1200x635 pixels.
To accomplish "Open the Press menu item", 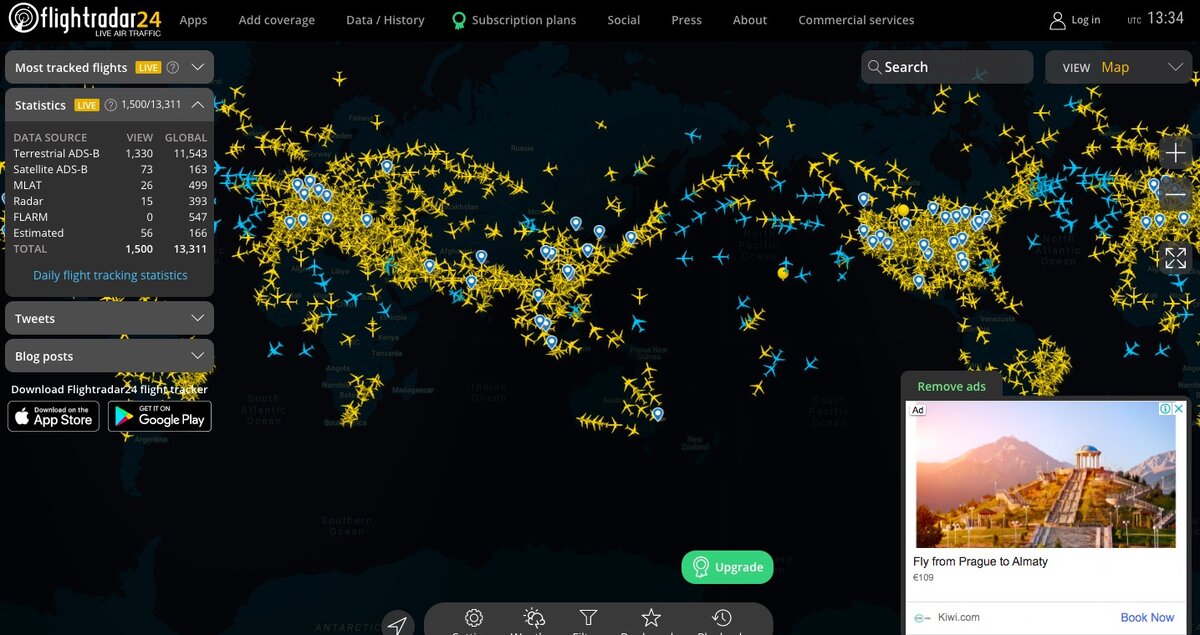I will pos(687,20).
